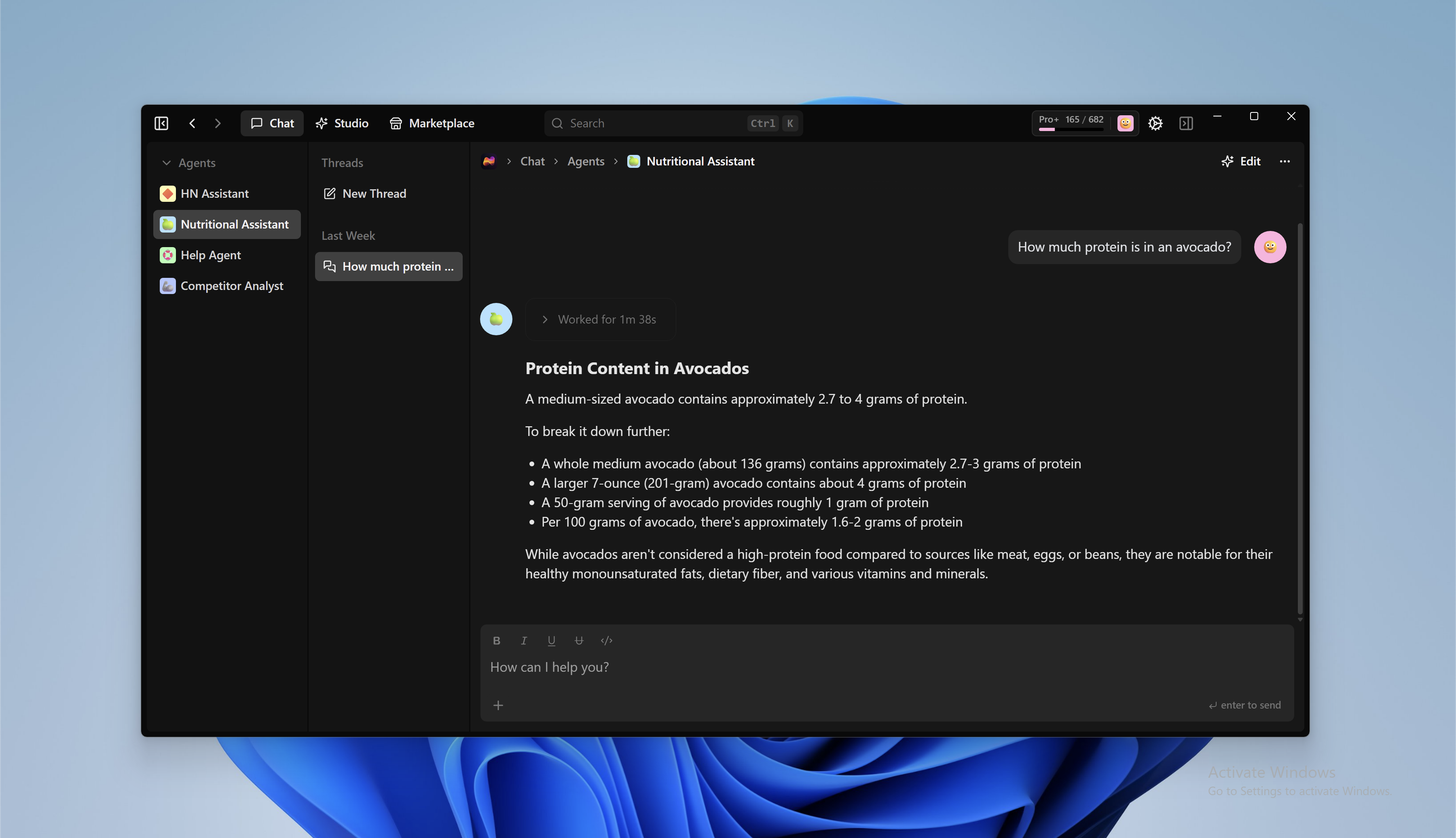Expand the 'Worked for 1m 38s' details

point(600,320)
